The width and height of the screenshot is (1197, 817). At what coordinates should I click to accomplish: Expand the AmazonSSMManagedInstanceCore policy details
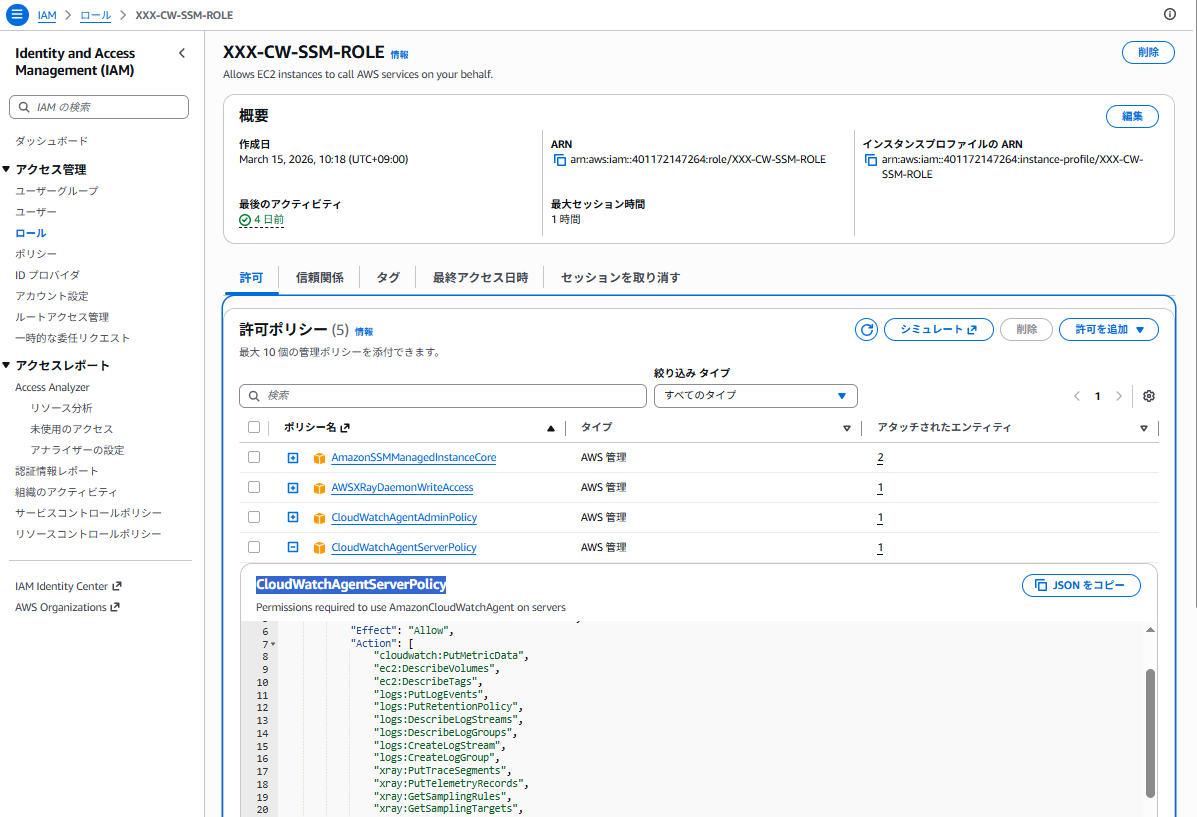[x=293, y=457]
